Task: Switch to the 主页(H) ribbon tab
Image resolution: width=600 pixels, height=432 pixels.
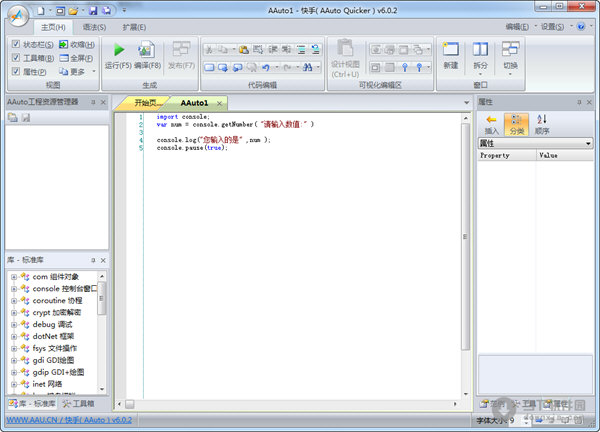Action: click(x=53, y=27)
